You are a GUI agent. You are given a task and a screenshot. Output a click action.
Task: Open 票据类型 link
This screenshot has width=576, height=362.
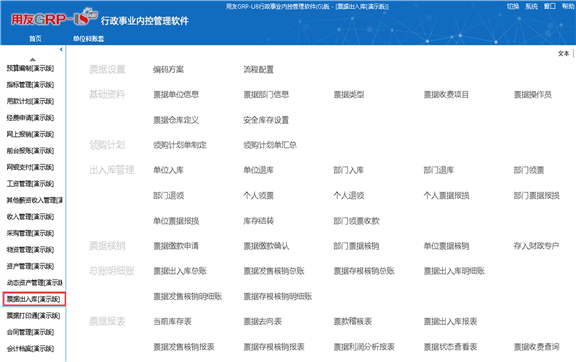349,95
